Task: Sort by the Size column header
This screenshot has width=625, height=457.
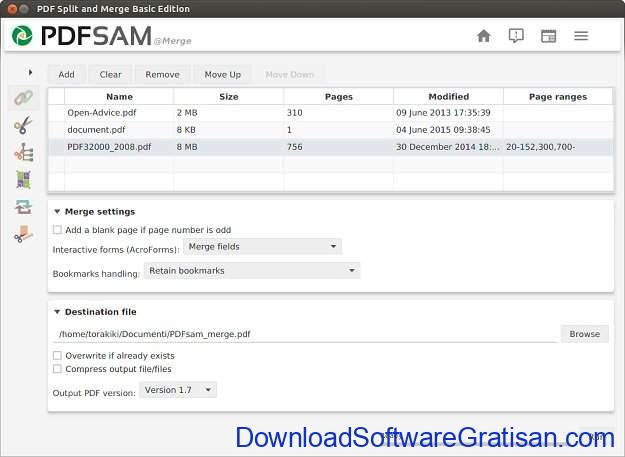Action: coord(229,97)
